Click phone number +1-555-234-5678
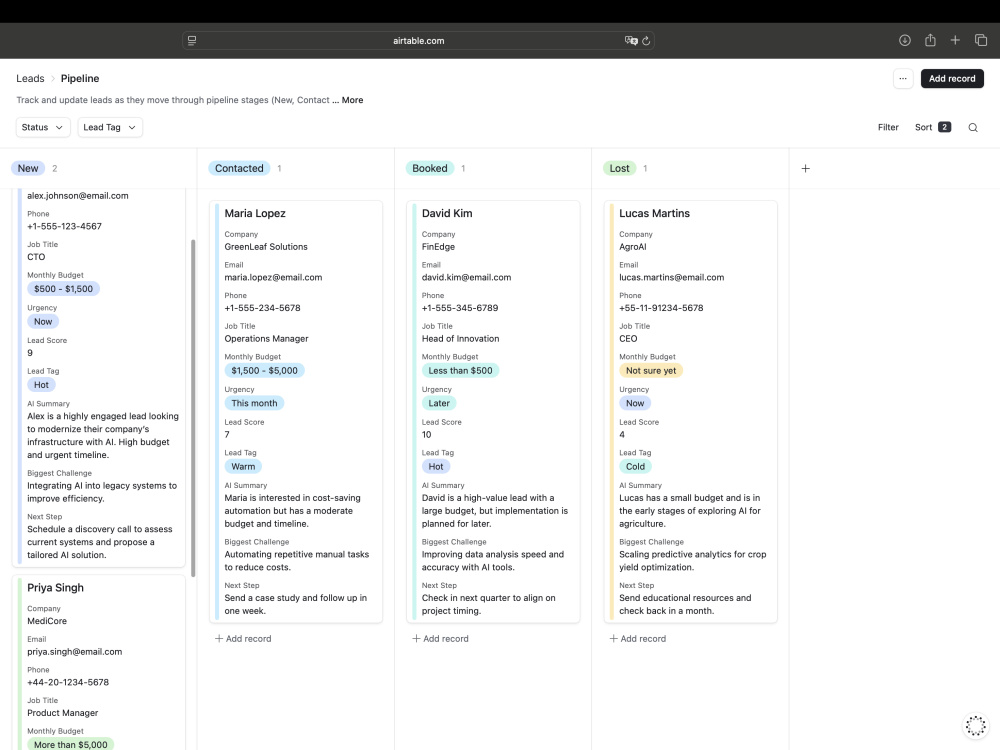Image resolution: width=1000 pixels, height=750 pixels. (x=262, y=308)
